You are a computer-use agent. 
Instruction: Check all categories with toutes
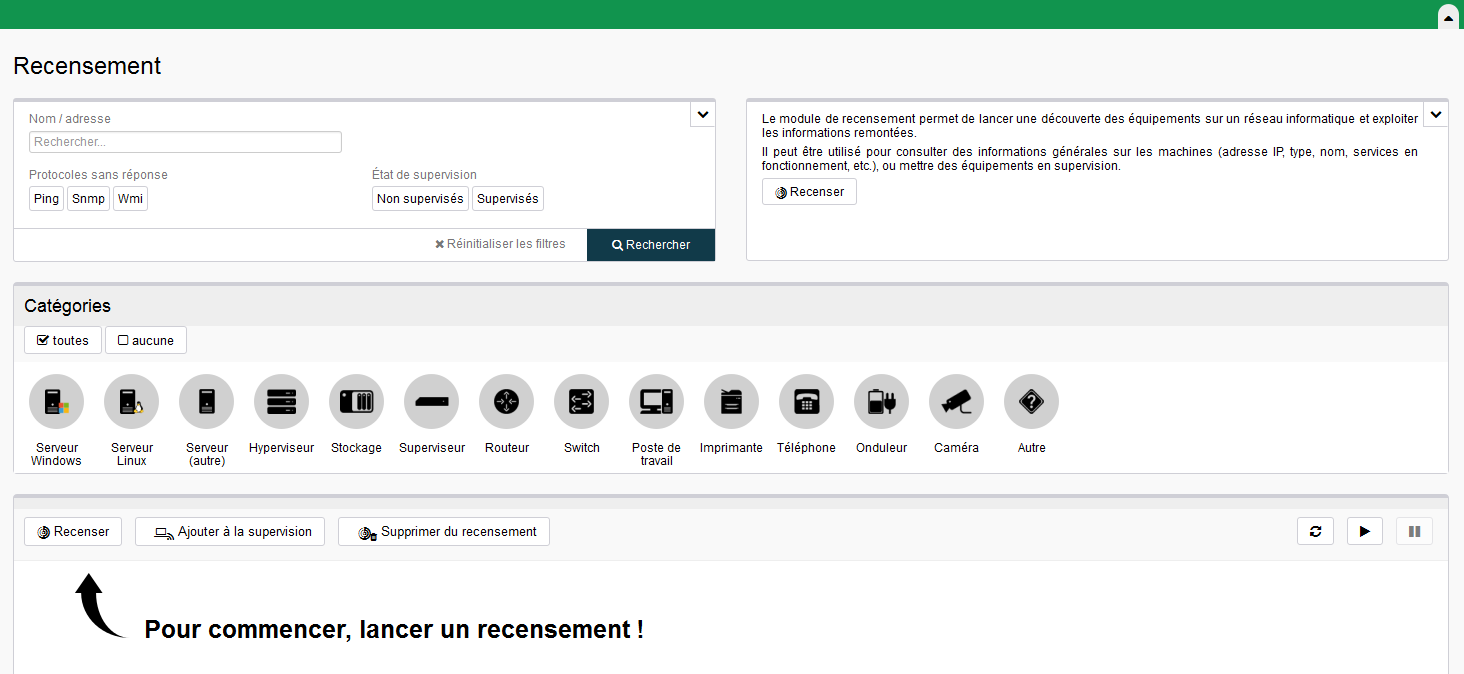(63, 340)
